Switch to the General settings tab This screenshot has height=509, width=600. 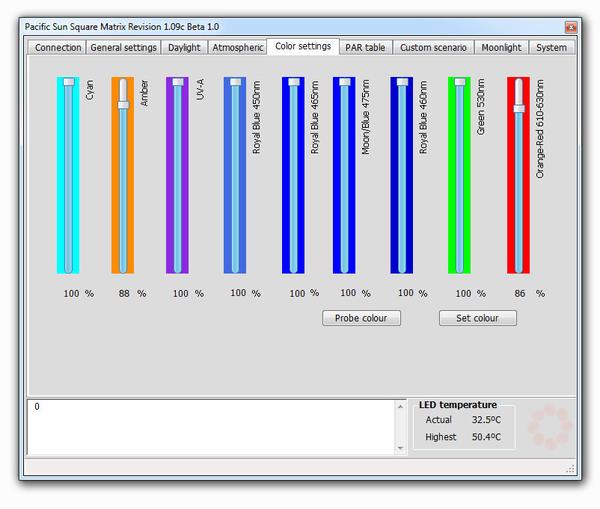tap(123, 47)
